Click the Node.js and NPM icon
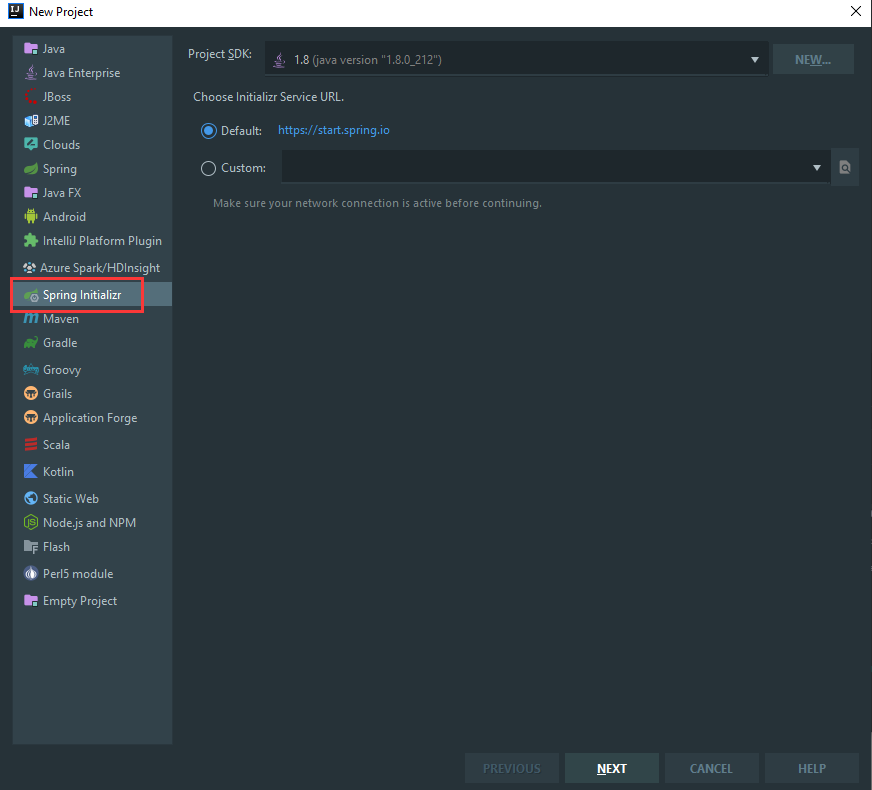Screen dimensions: 872x790 point(31,523)
